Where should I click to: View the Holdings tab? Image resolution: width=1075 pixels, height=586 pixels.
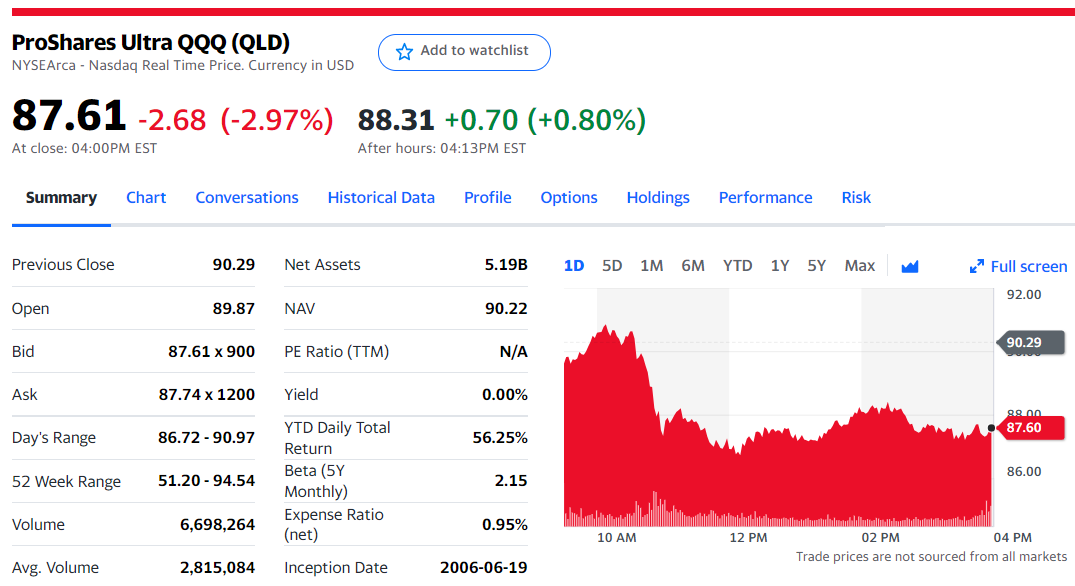coord(658,197)
